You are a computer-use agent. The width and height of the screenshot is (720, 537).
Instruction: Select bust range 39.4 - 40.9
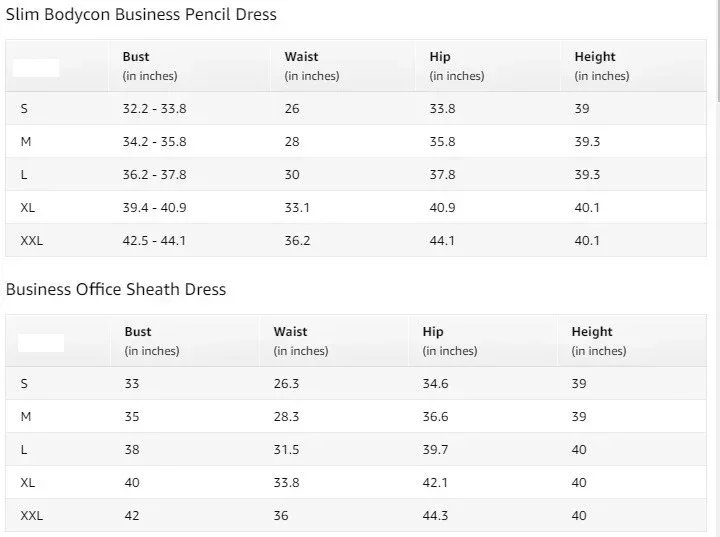154,208
